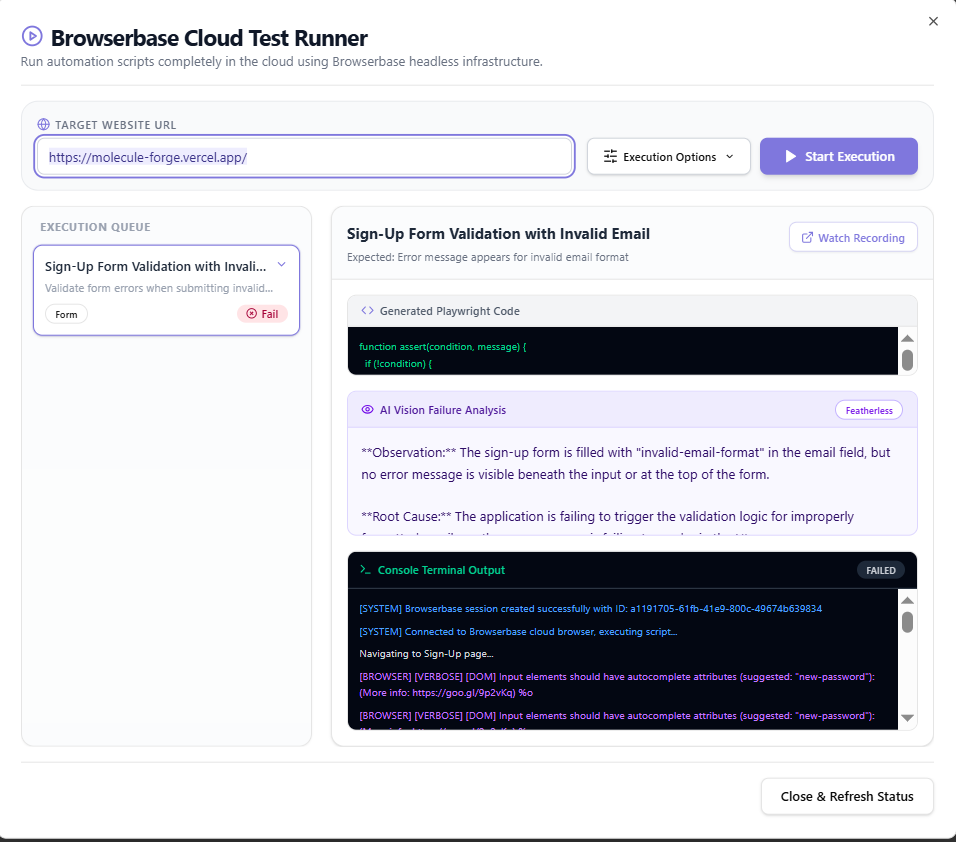Click the Console Terminal Output title
This screenshot has width=956, height=842.
click(x=441, y=570)
